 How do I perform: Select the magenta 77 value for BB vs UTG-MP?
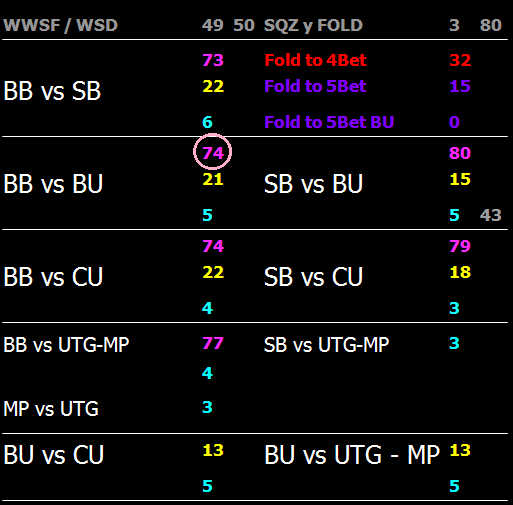[x=213, y=343]
